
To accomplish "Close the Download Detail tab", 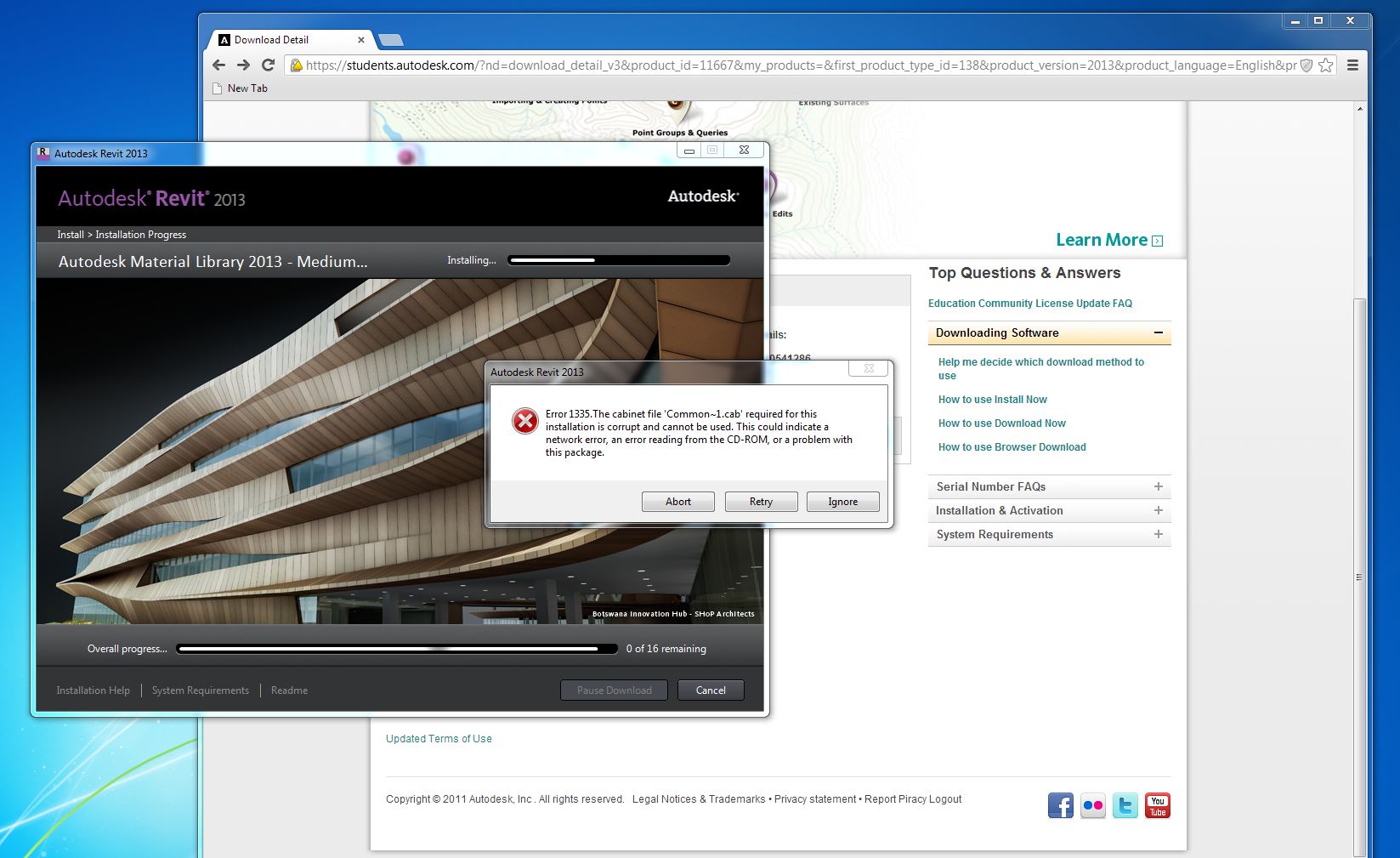I will point(361,40).
